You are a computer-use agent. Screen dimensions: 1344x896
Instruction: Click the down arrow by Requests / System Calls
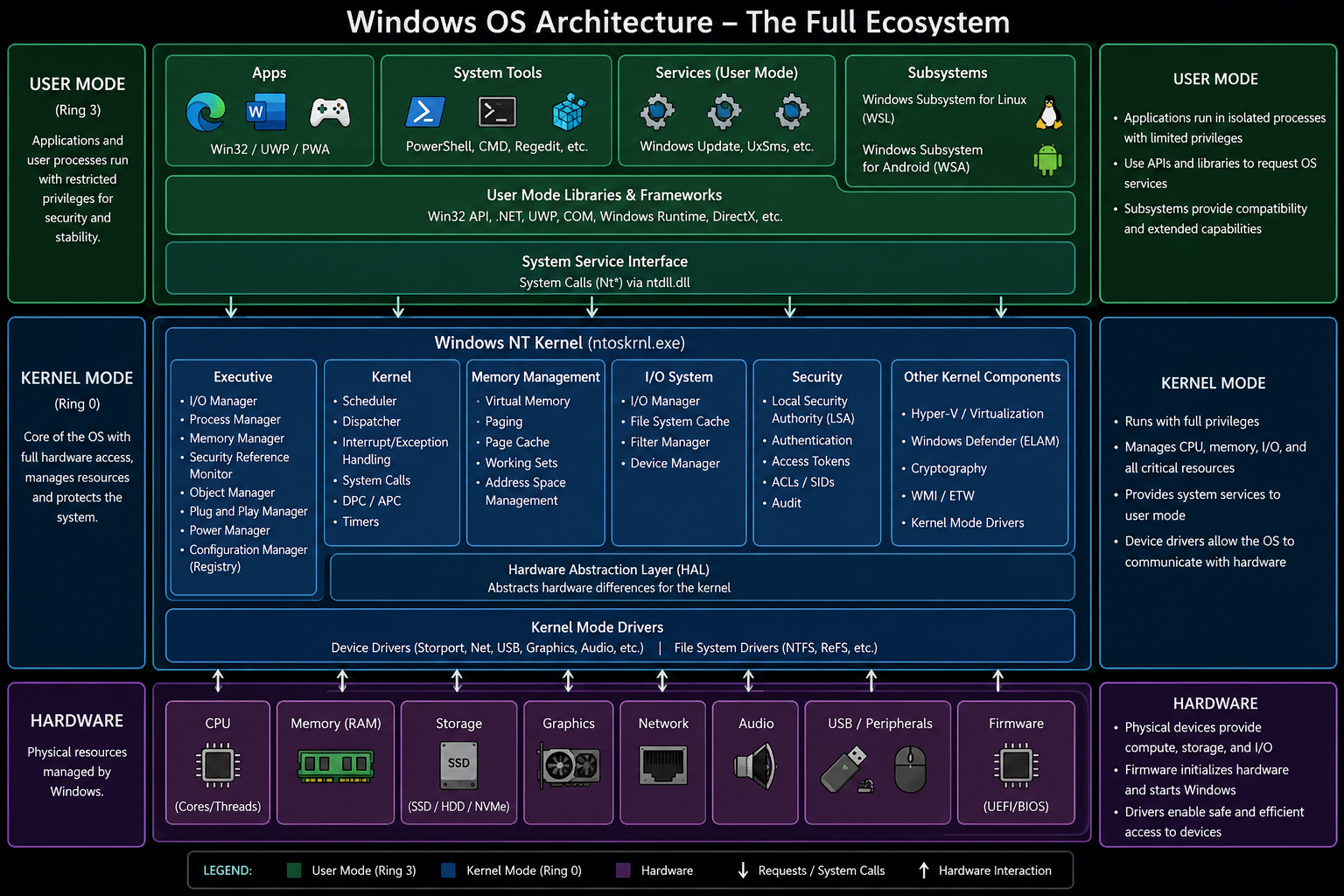click(743, 871)
